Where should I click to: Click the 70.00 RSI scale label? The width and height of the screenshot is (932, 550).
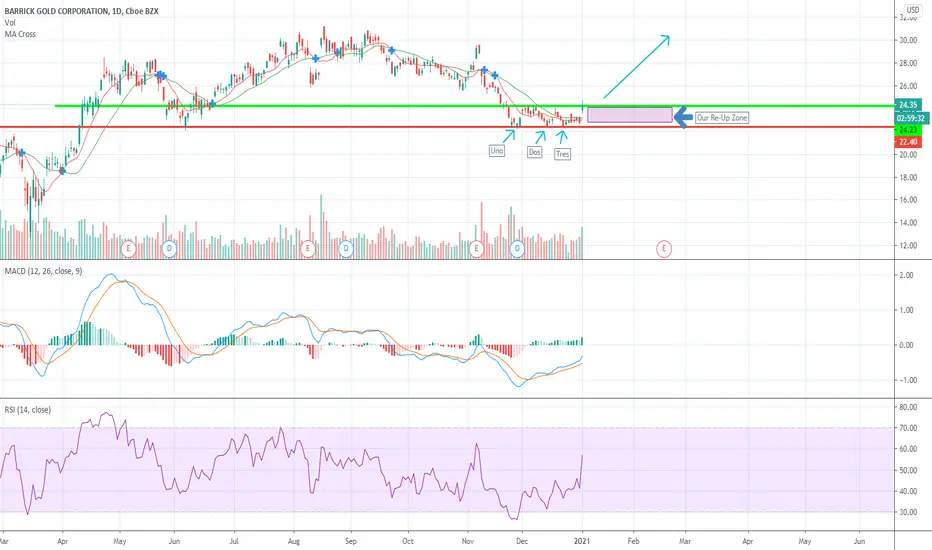[908, 428]
